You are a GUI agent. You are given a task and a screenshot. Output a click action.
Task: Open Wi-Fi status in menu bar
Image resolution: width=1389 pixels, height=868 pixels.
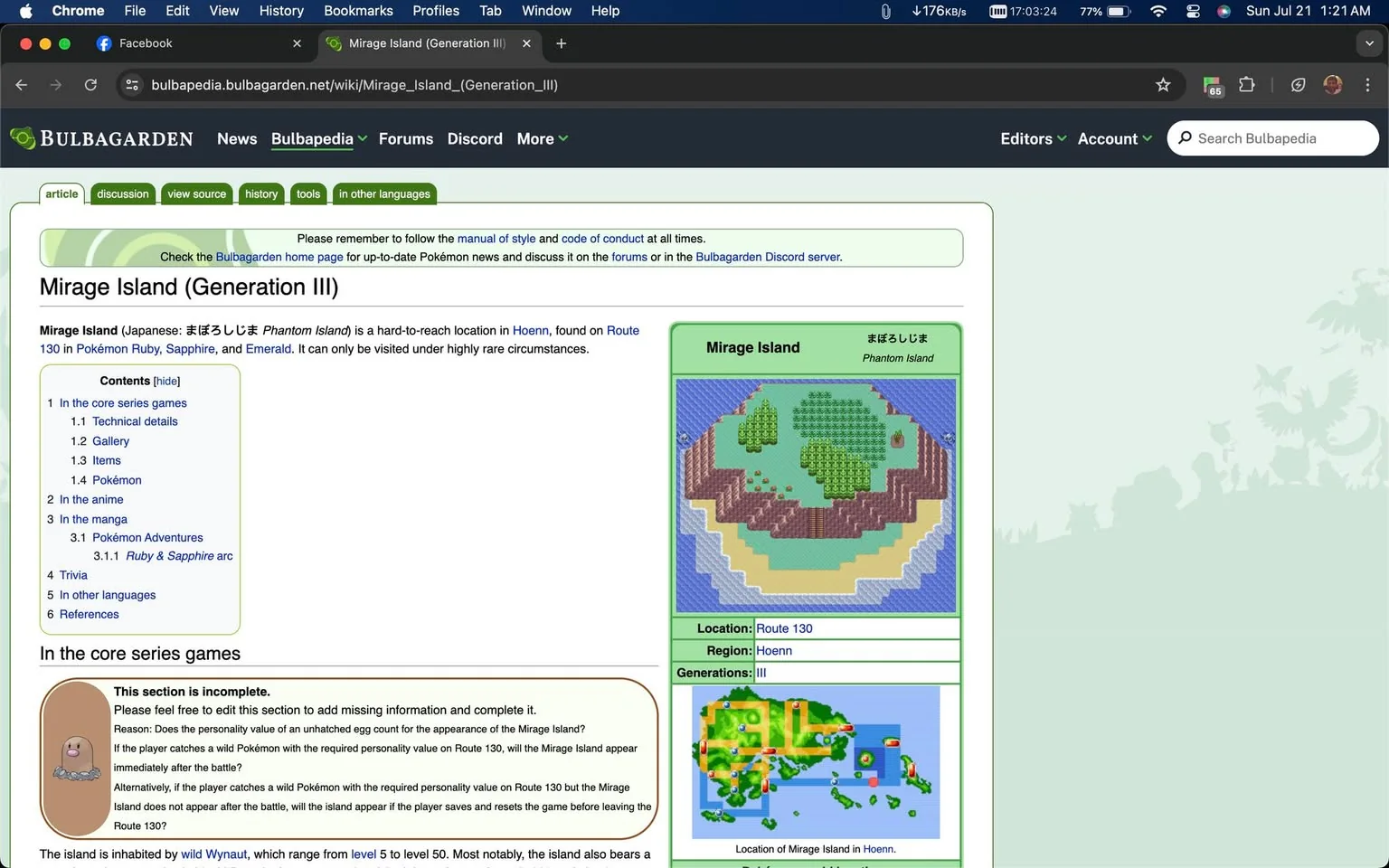[1157, 11]
